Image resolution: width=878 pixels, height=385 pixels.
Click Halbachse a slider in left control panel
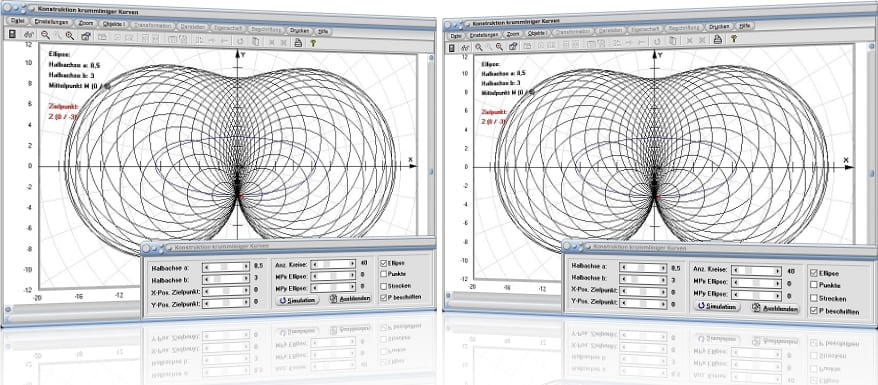226,267
